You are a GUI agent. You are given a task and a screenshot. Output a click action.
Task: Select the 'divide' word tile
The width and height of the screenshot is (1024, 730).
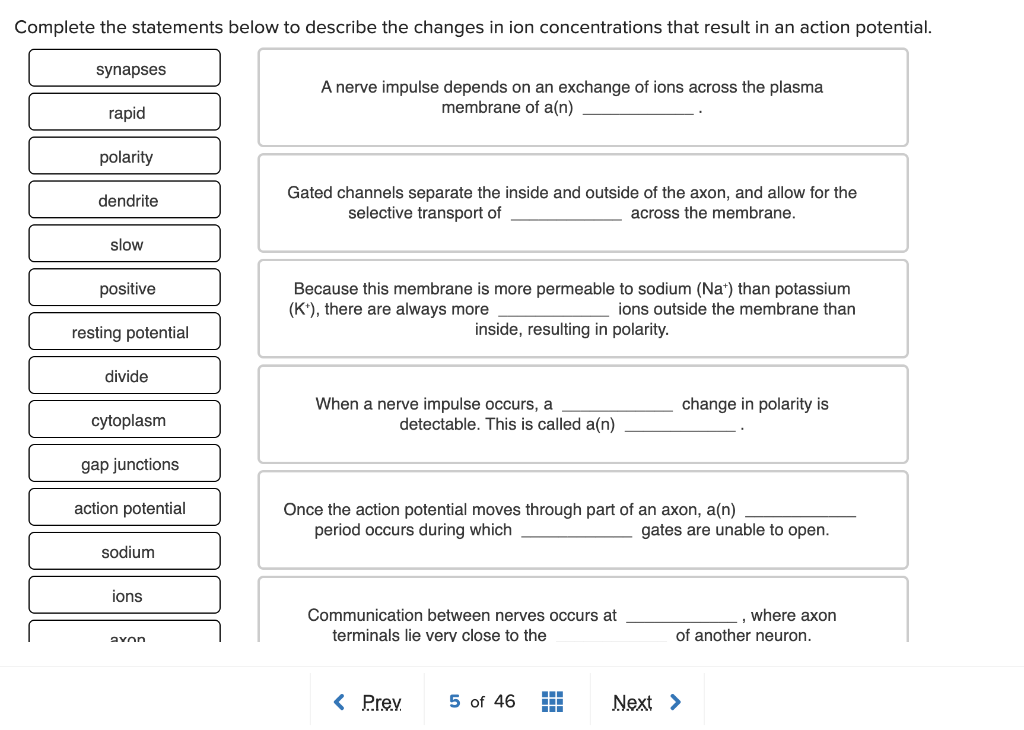124,375
